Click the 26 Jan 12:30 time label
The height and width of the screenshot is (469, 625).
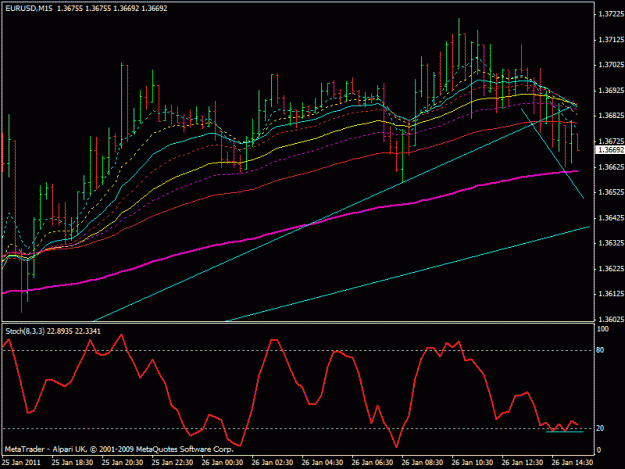point(523,463)
